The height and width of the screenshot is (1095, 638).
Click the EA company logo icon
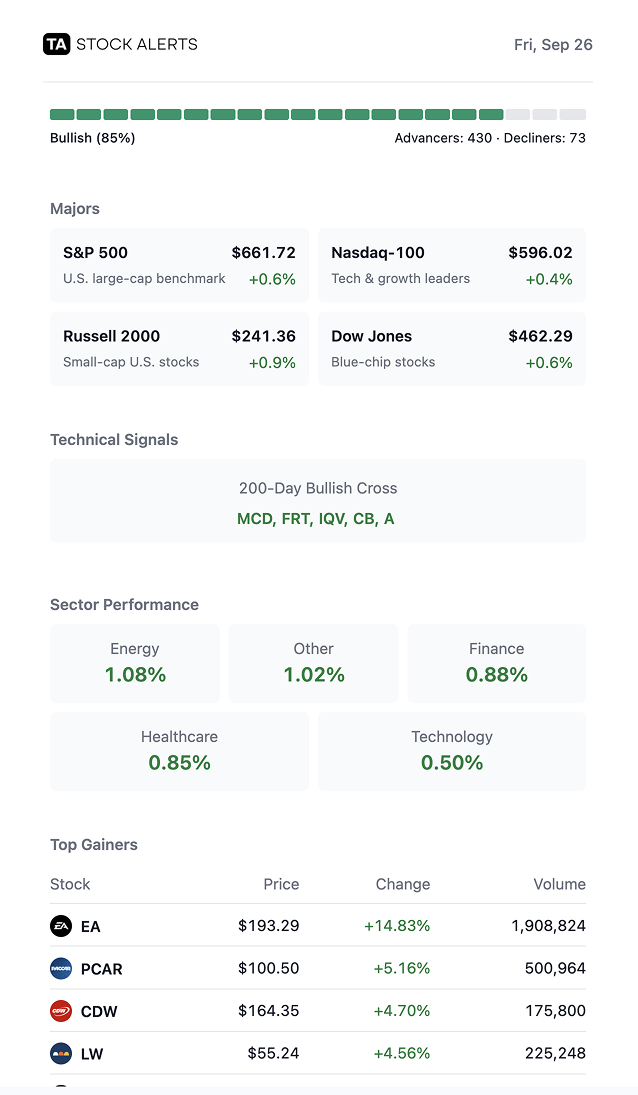click(x=61, y=926)
